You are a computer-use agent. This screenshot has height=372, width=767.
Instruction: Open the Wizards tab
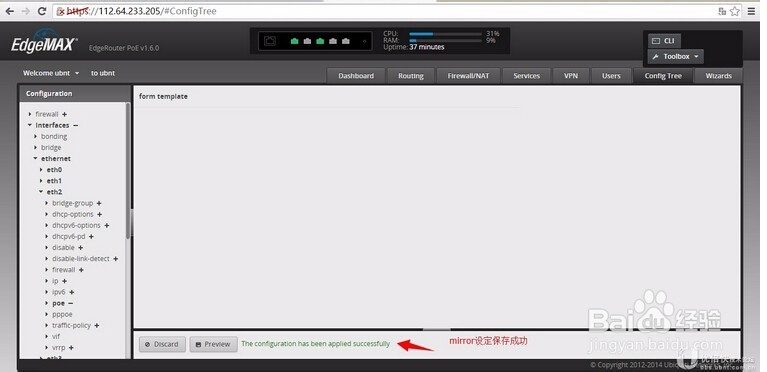tap(718, 76)
